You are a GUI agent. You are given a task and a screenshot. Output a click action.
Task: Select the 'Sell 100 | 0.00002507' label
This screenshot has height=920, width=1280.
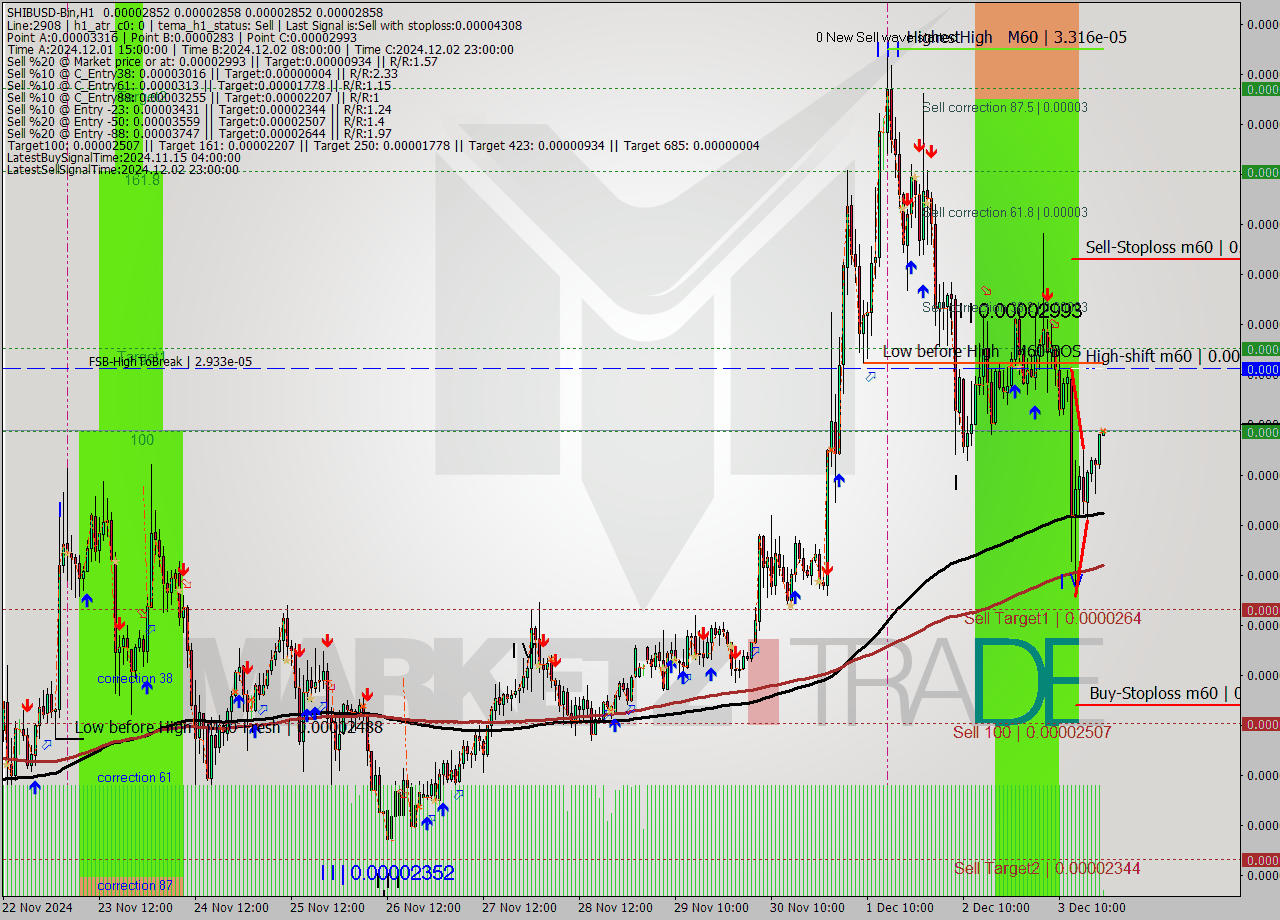1032,732
